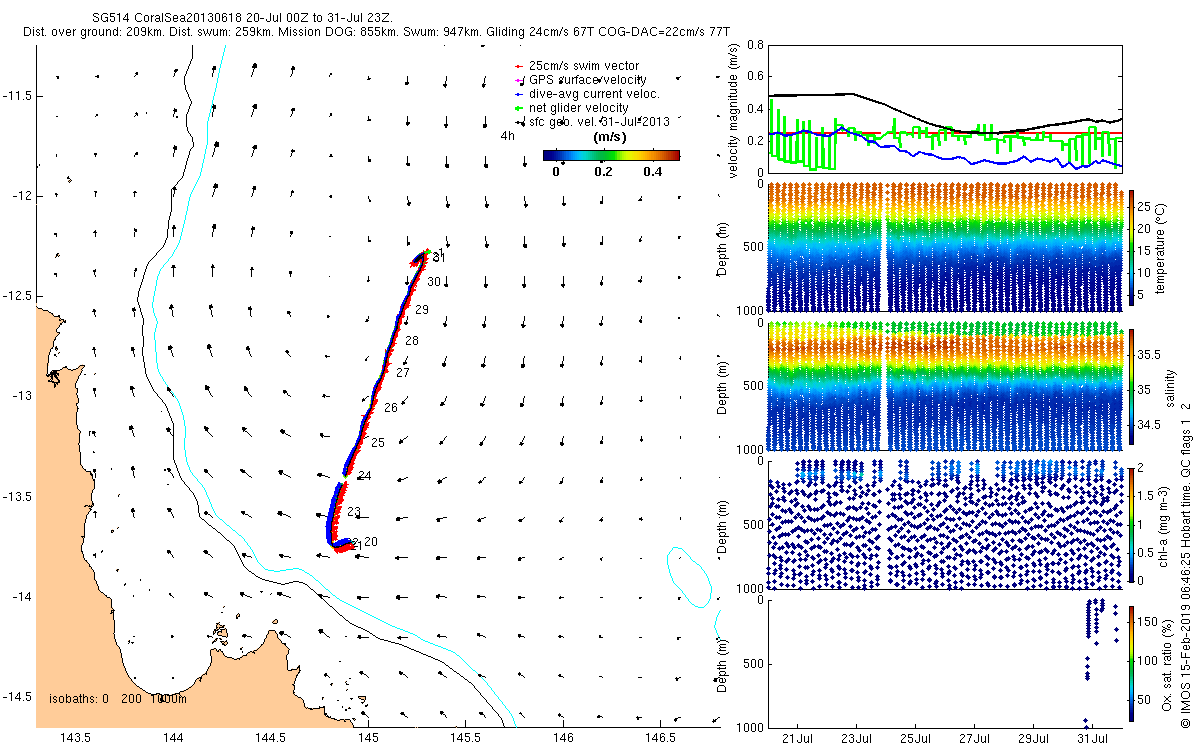Click day 25 marker on glider track
1200x750 pixels.
pos(378,442)
